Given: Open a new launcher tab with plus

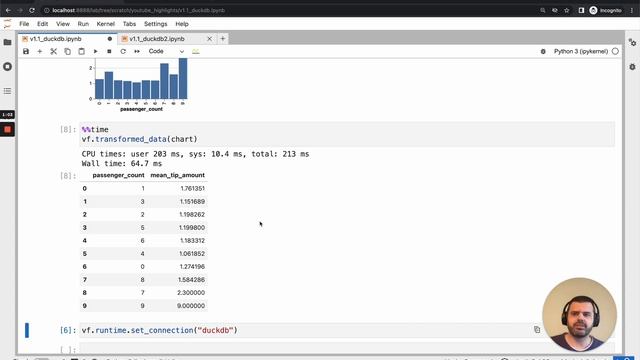Looking at the screenshot, I should click(x=223, y=39).
